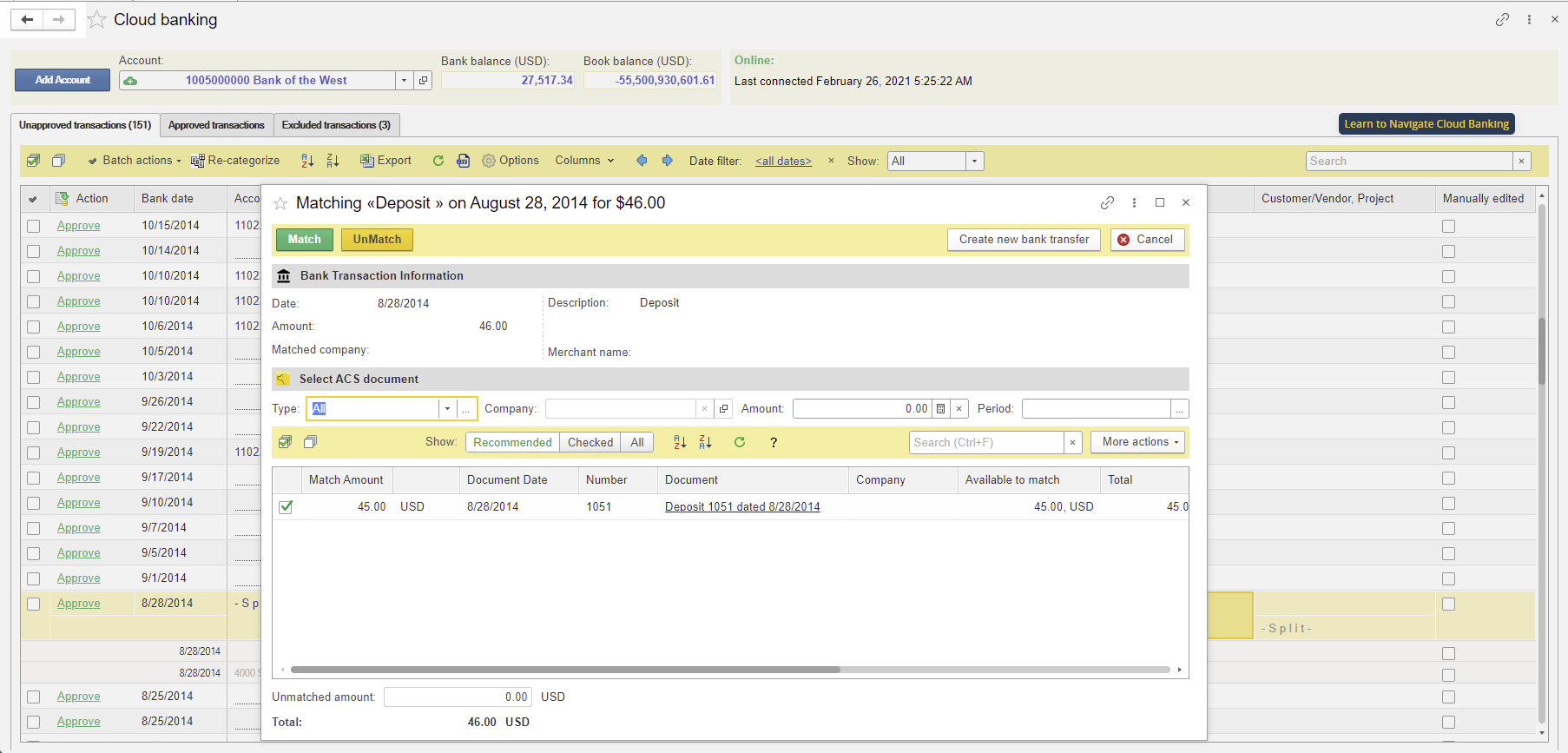Clear the main Search box
Viewport: 1568px width, 753px height.
click(1521, 161)
